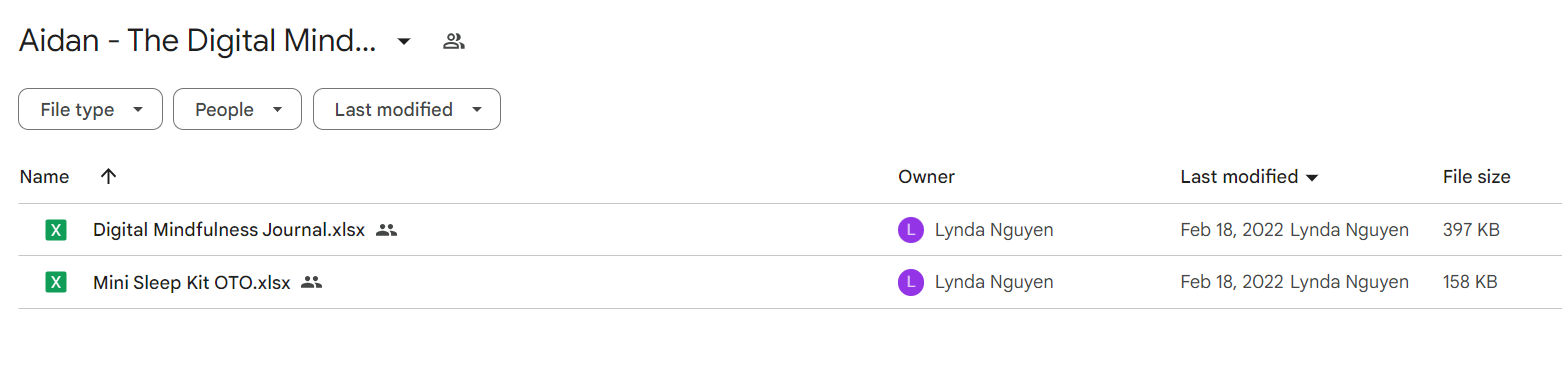Click Excel icon of Digital Mindfulness Journal
This screenshot has height=374, width=1562.
(x=56, y=230)
